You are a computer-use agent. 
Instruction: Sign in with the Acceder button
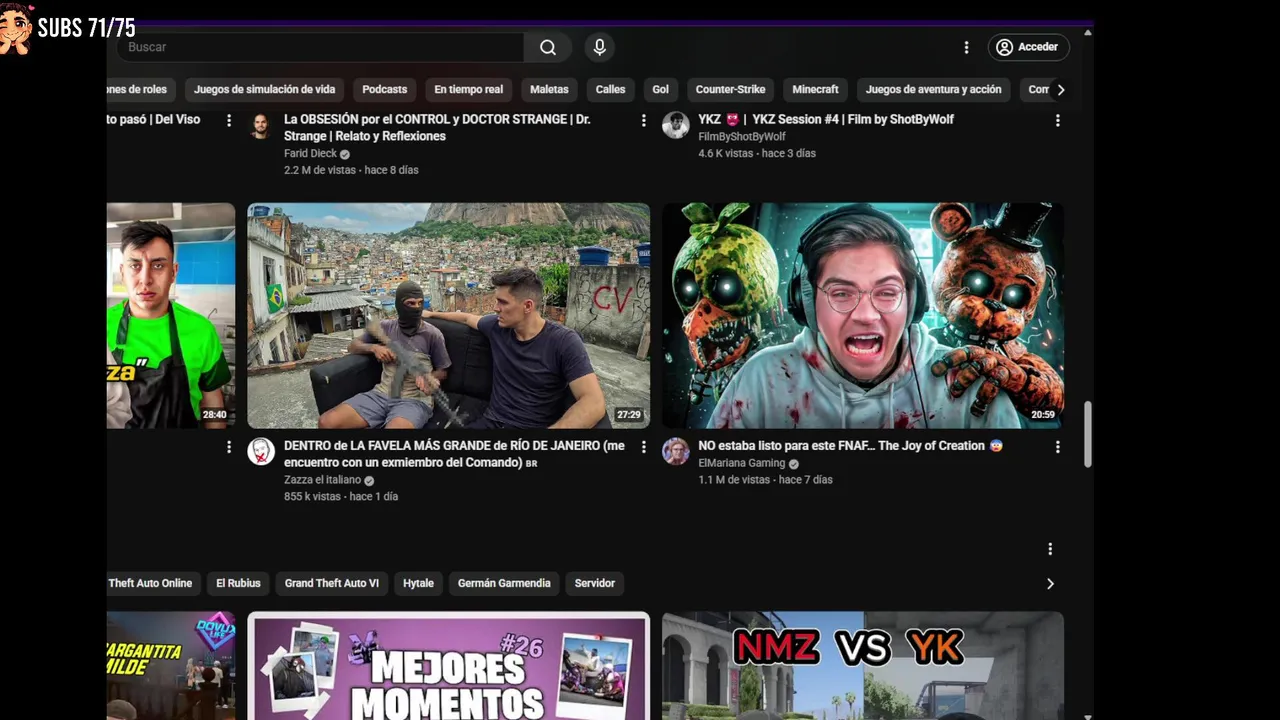pos(1028,47)
